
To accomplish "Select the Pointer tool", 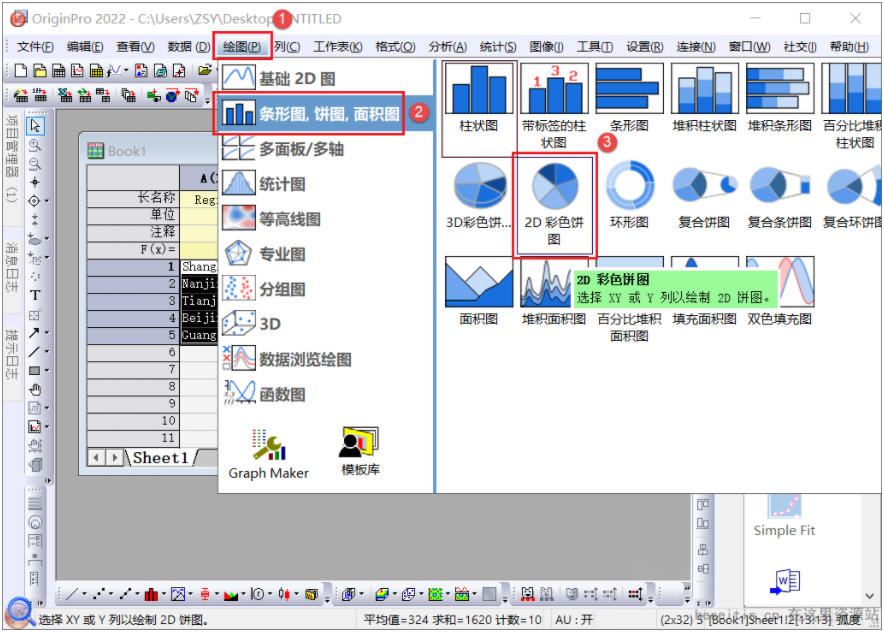I will tap(35, 125).
